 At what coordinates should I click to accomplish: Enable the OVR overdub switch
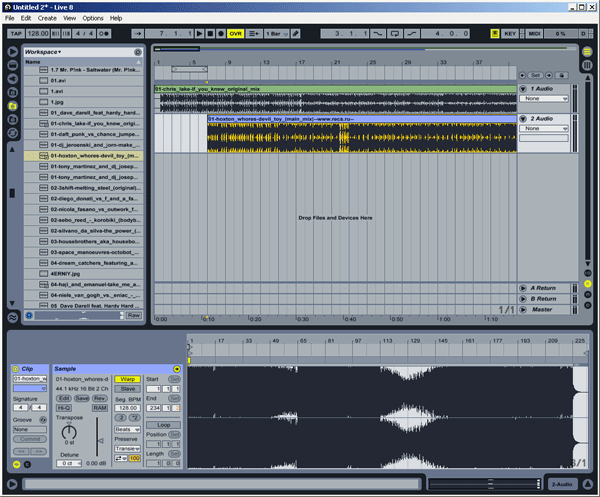coord(236,33)
